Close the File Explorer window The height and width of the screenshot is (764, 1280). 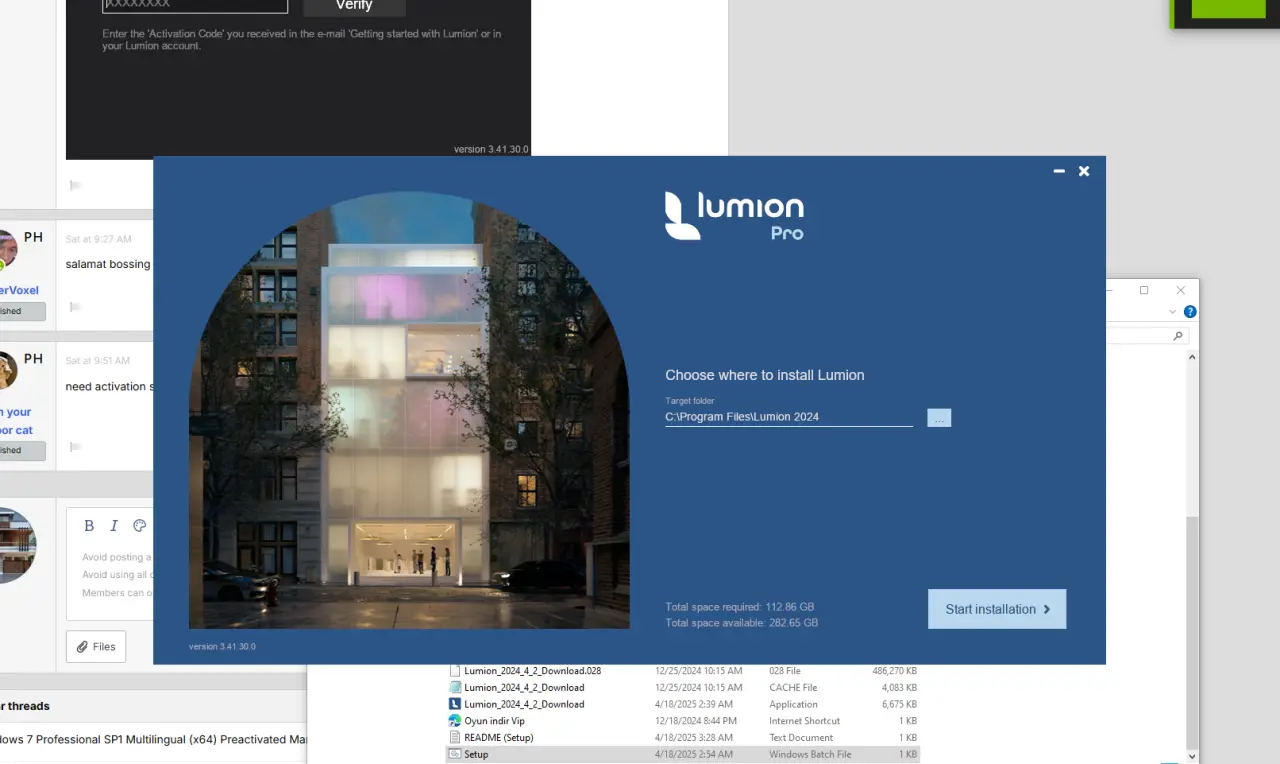pyautogui.click(x=1181, y=290)
